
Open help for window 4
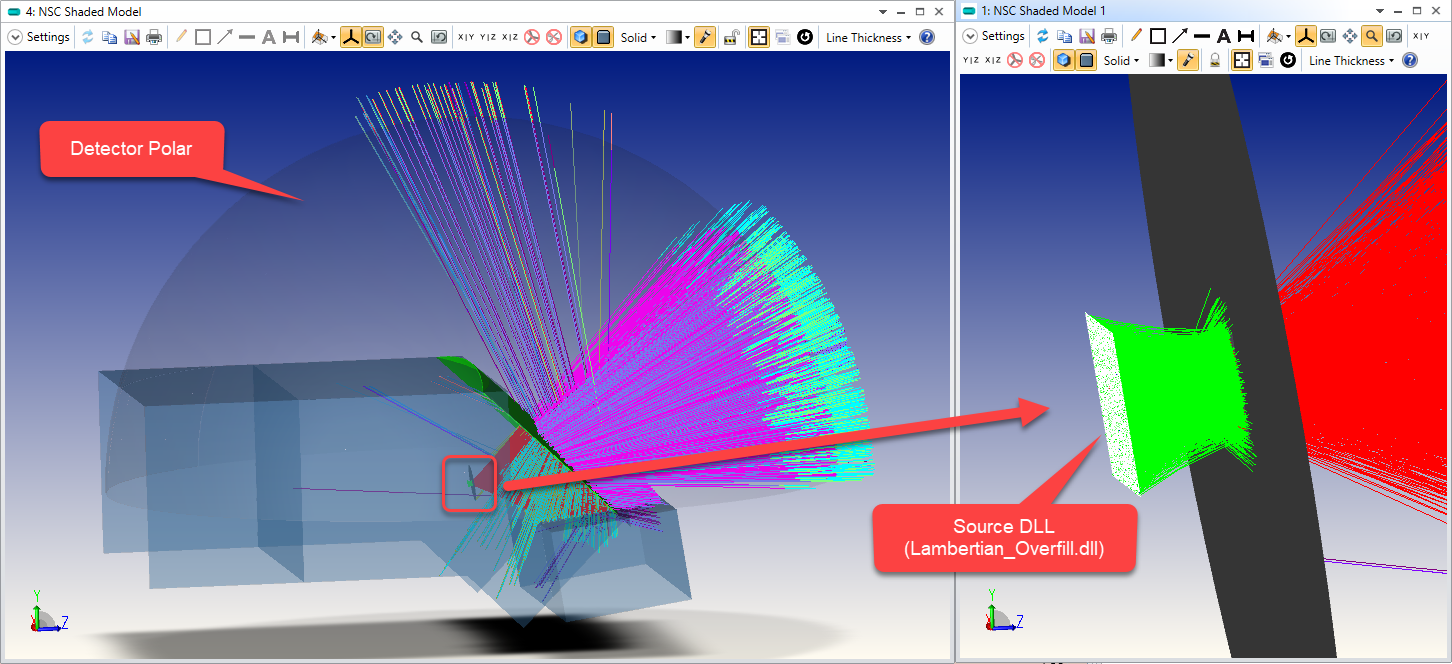click(x=927, y=37)
